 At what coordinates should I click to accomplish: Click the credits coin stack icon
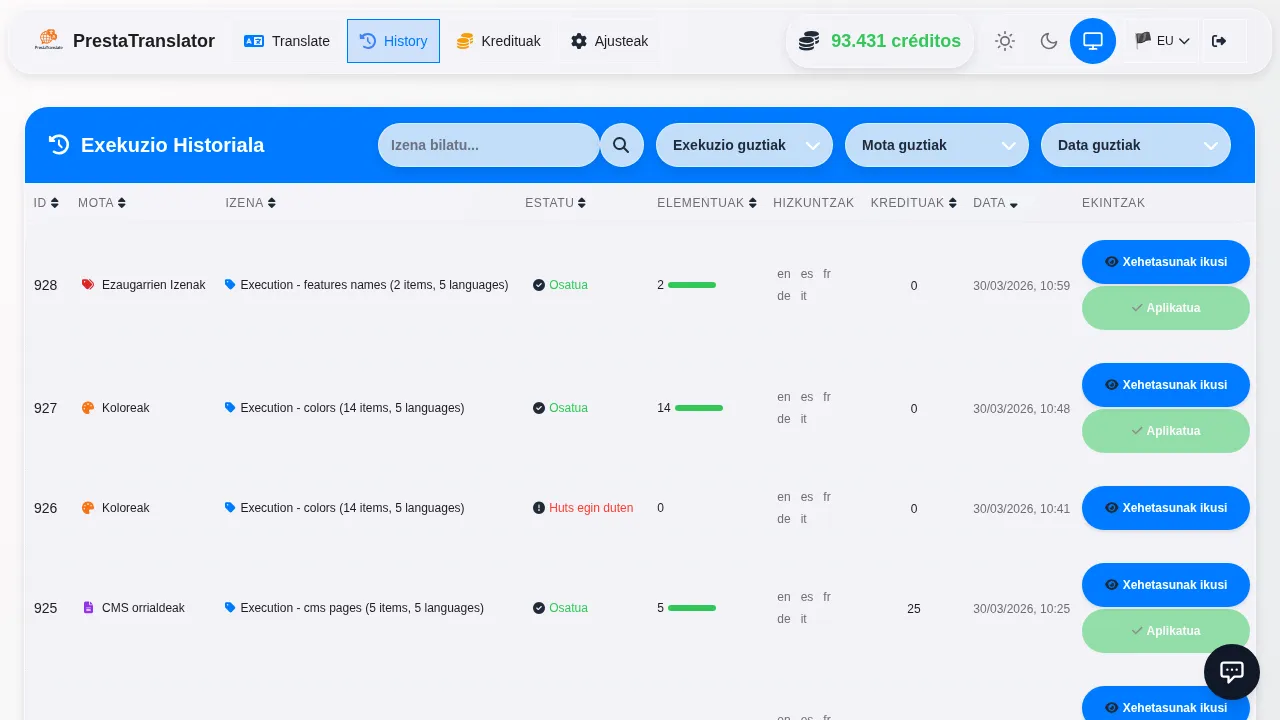point(809,41)
